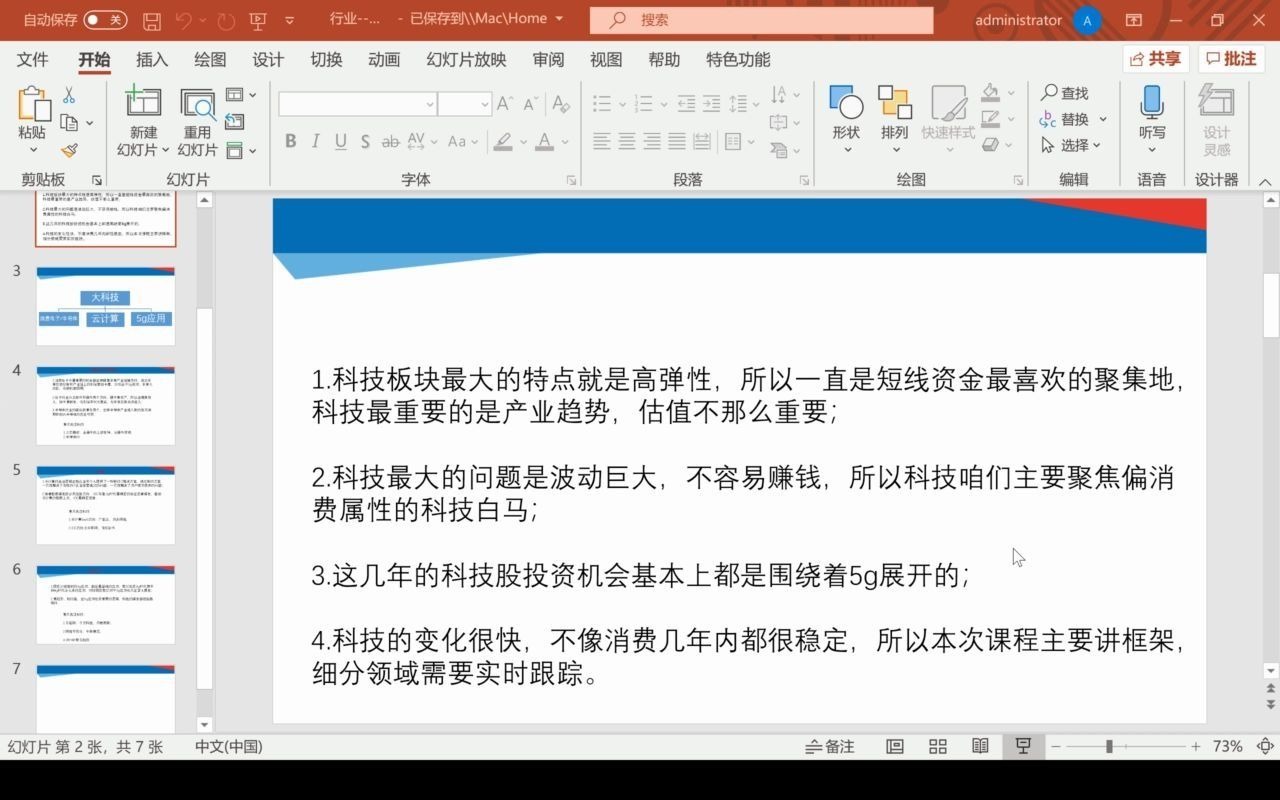
Task: Decrease font size icon
Action: (533, 104)
